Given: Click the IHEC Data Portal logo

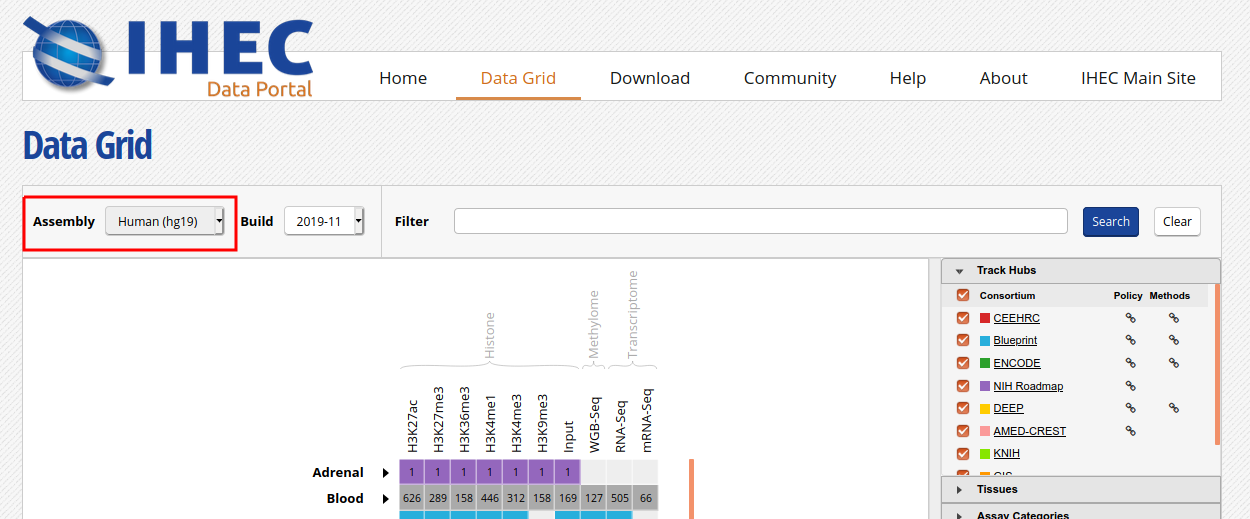Looking at the screenshot, I should coord(170,56).
